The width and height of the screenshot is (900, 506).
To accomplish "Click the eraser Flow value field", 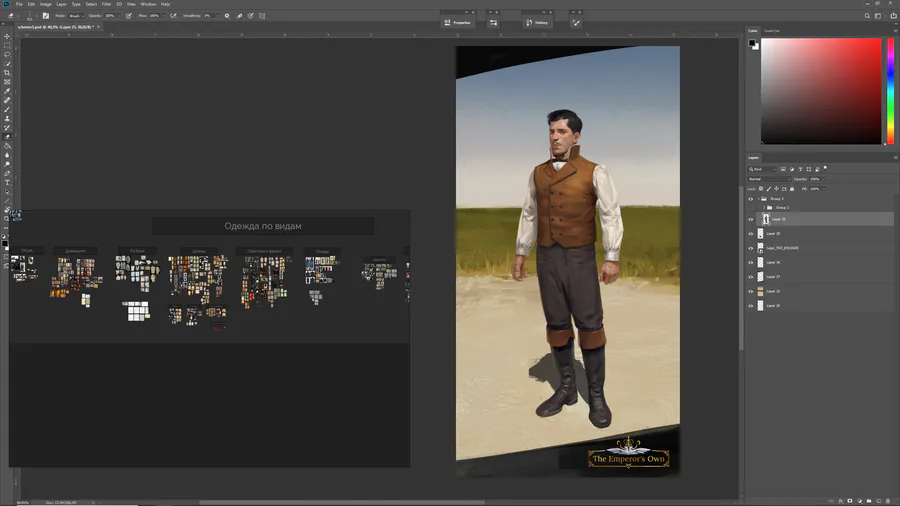I will (x=154, y=16).
